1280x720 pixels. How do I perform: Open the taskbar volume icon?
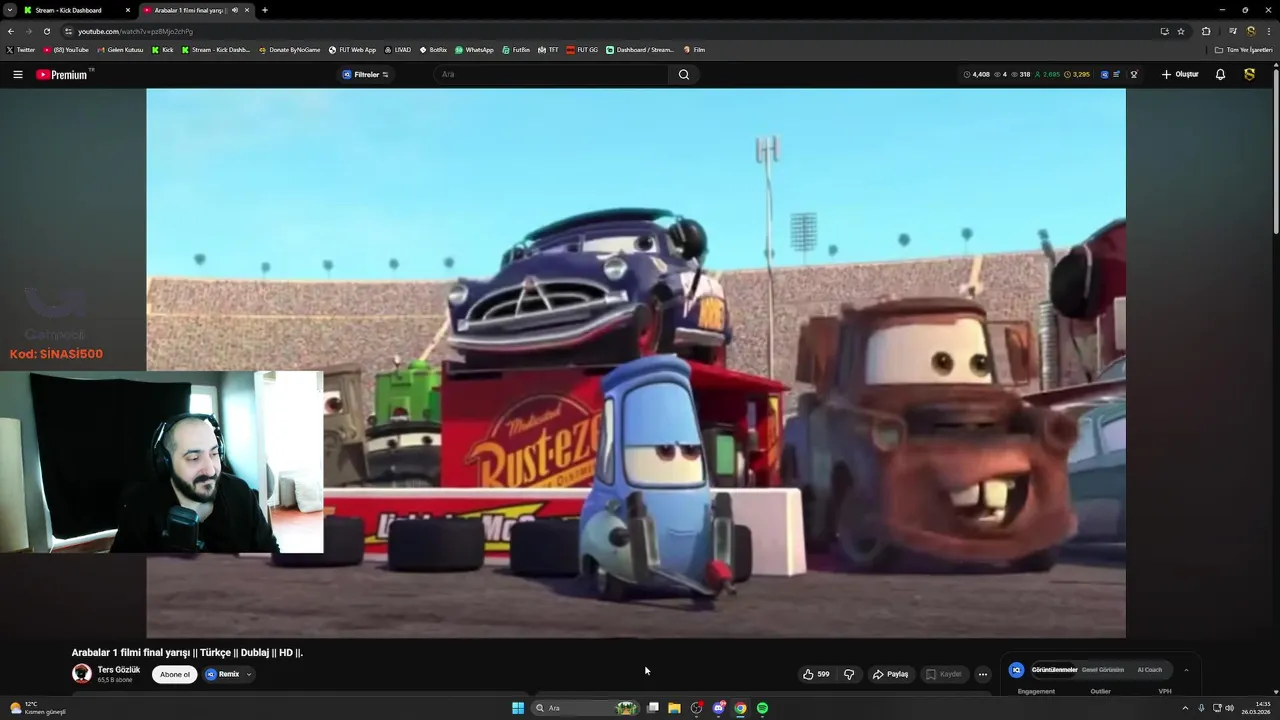click(1229, 708)
